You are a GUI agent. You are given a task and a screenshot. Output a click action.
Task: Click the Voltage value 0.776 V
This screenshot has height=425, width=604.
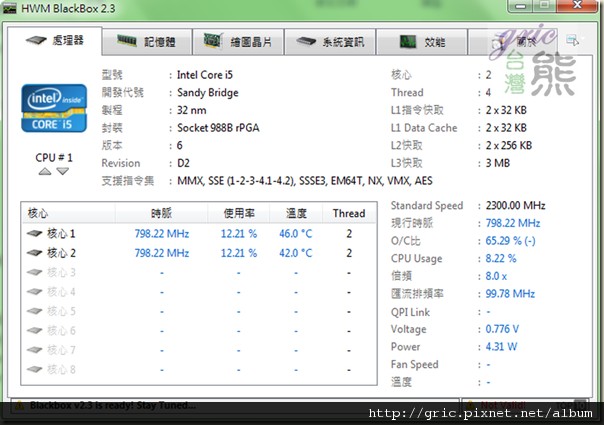pos(502,329)
